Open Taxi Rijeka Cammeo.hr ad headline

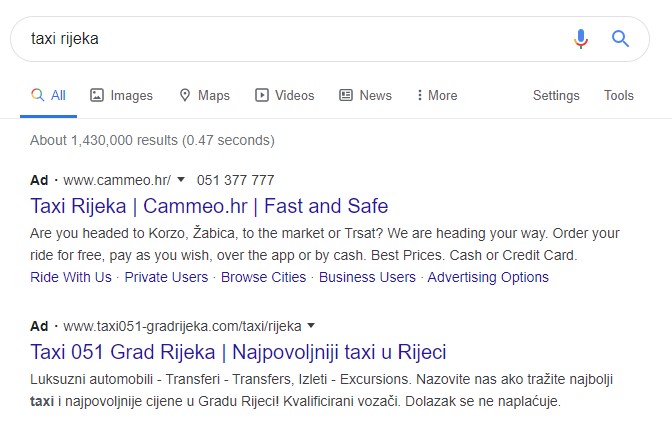pos(209,206)
